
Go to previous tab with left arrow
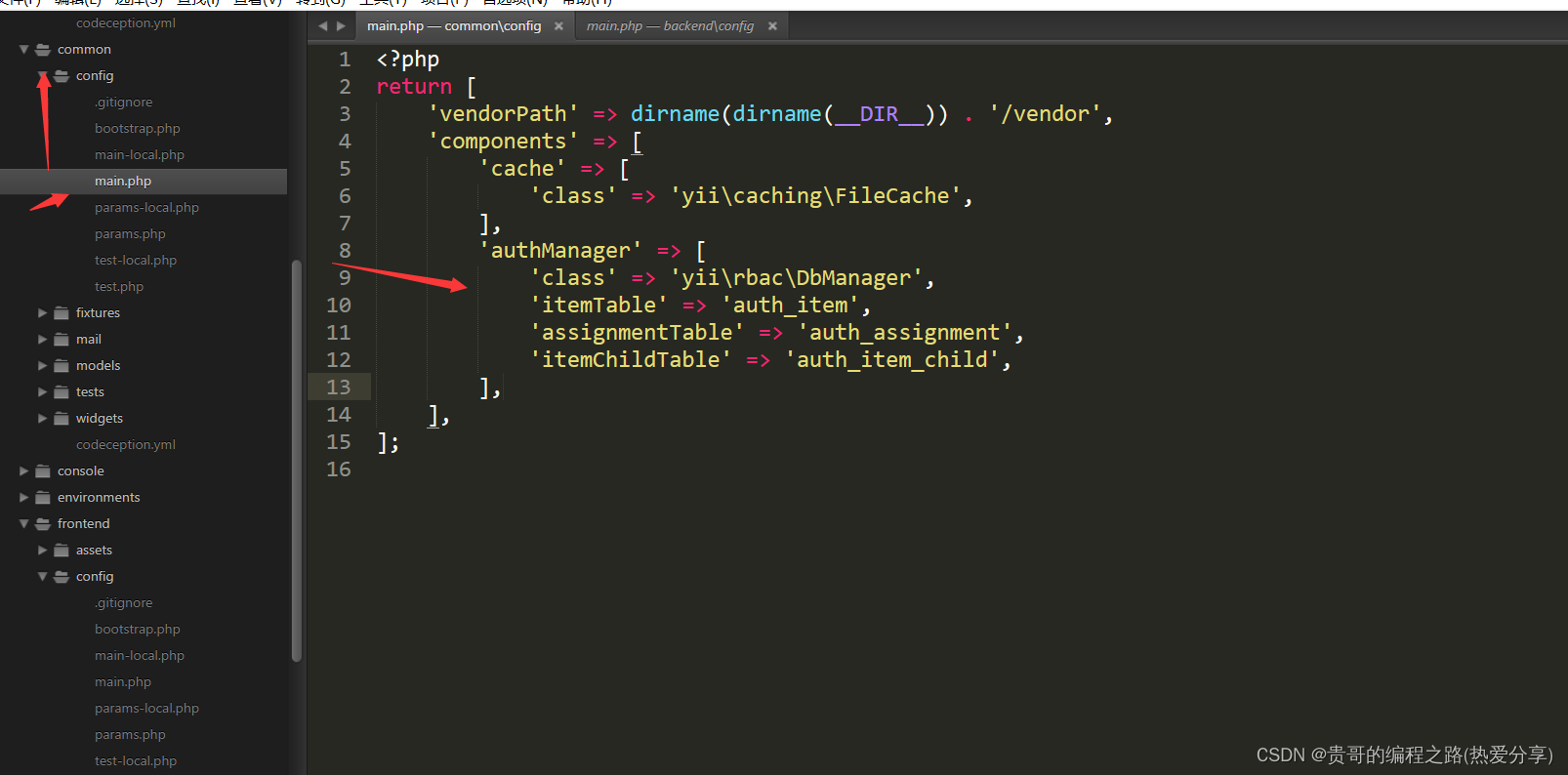coord(323,26)
